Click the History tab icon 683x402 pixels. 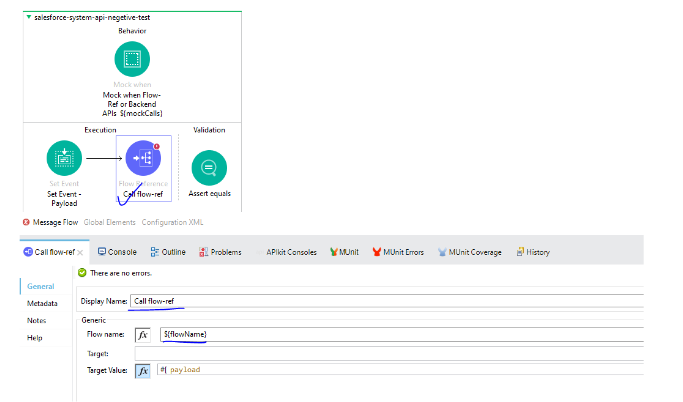click(520, 252)
